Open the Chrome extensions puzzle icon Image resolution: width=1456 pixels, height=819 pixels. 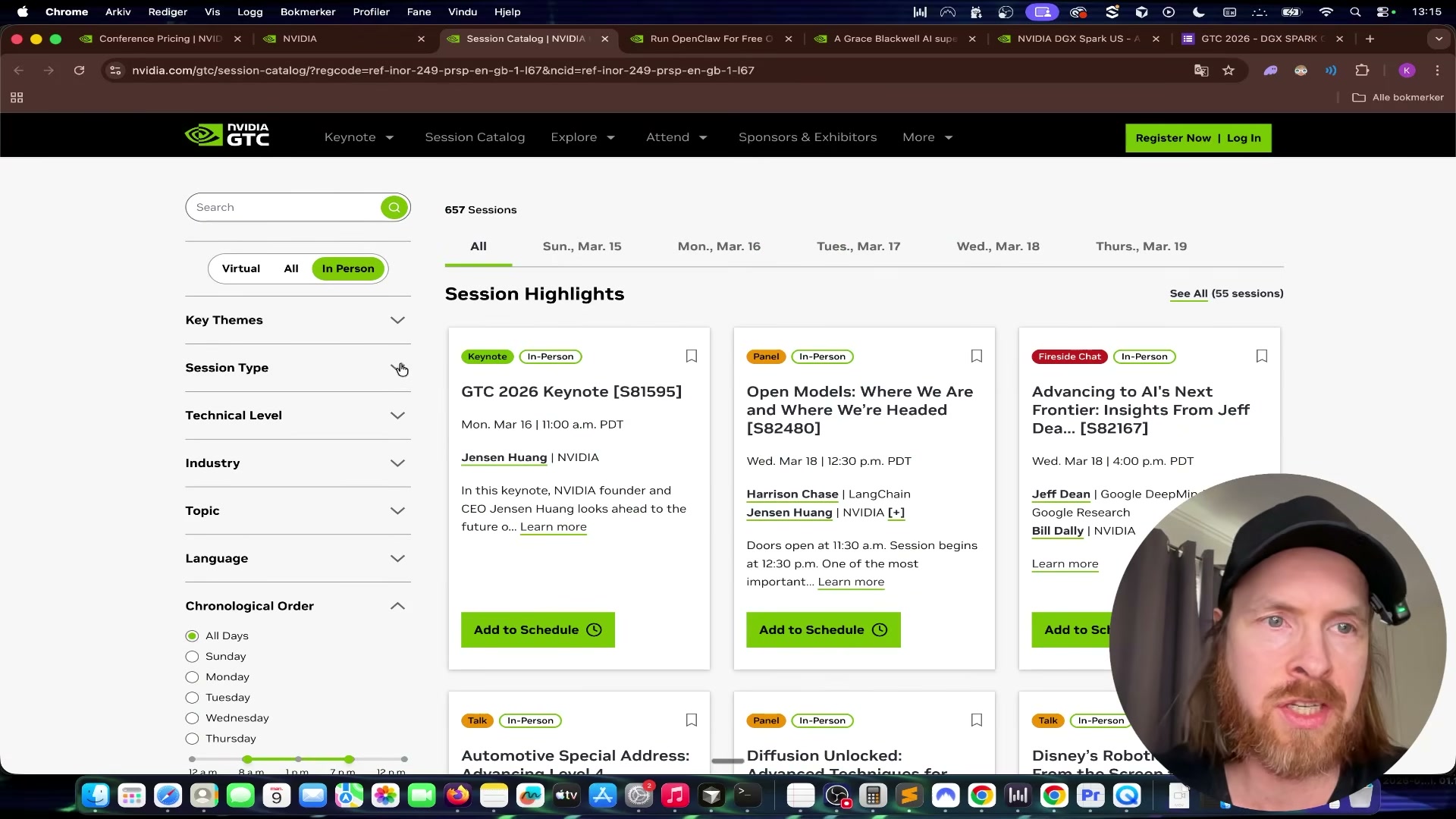point(1362,71)
